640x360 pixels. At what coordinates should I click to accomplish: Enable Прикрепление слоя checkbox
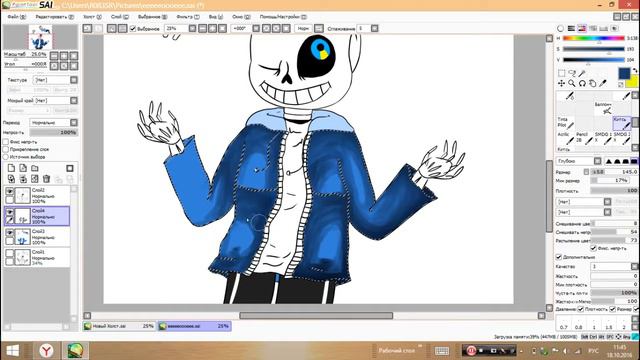[6, 149]
